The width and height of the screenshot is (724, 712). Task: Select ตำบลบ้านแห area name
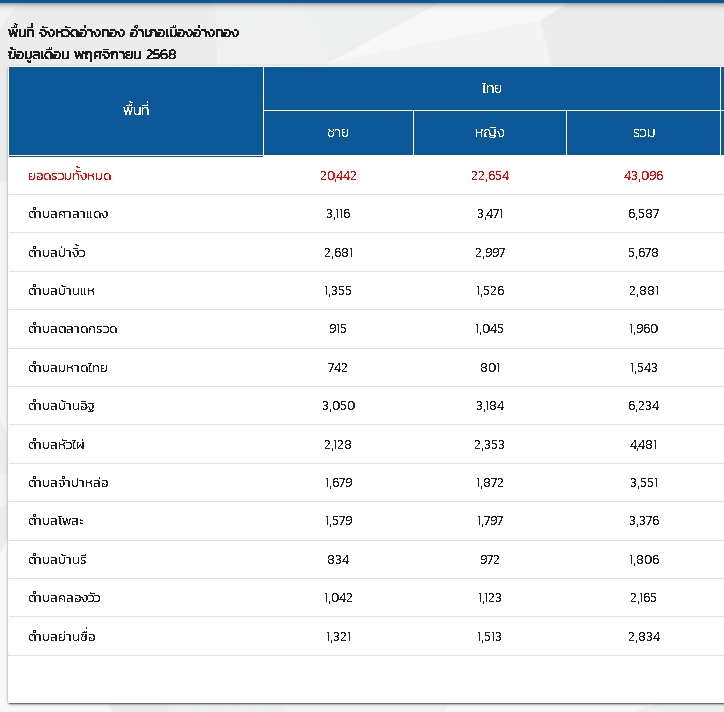[62, 291]
